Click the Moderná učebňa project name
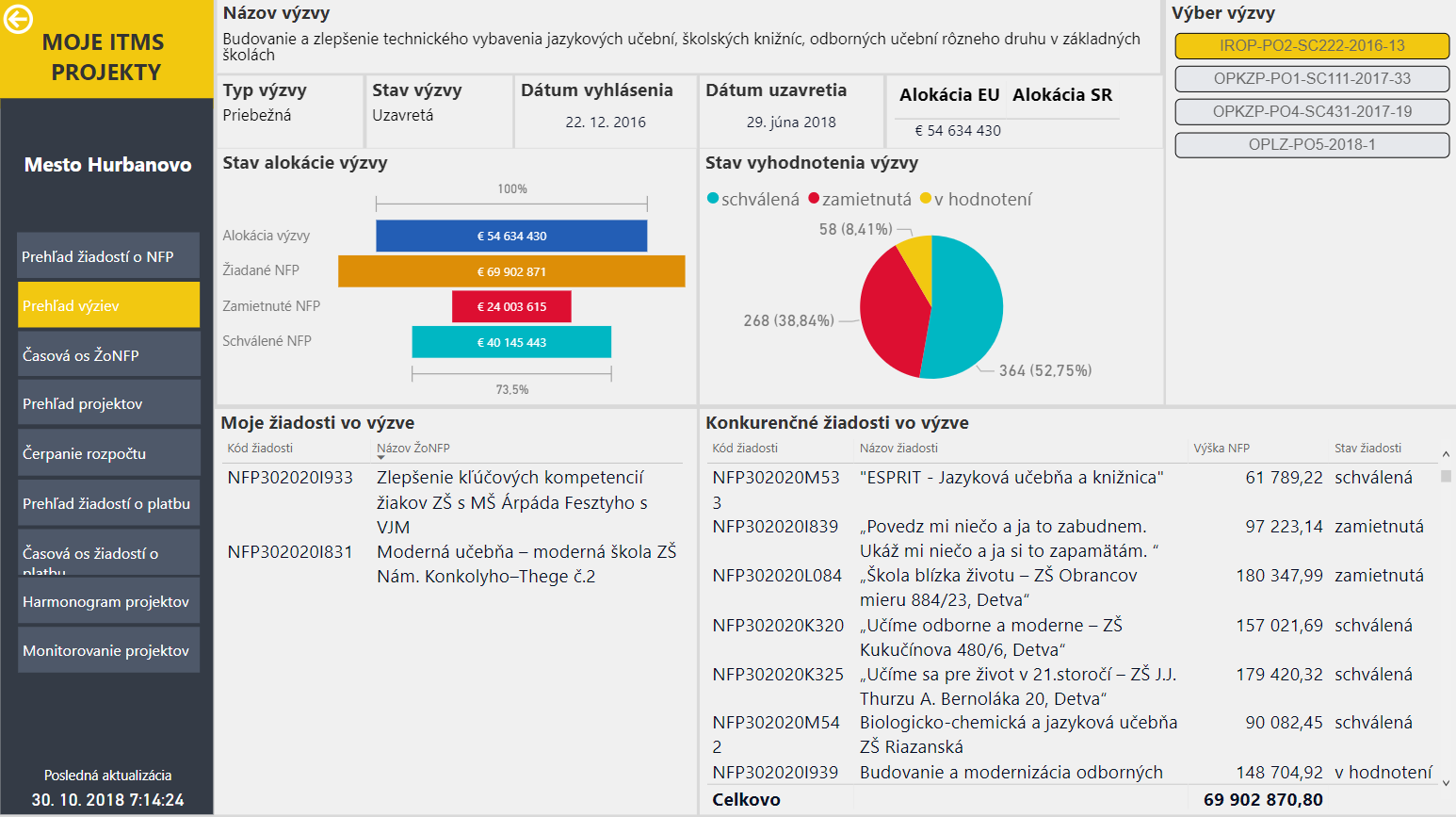The height and width of the screenshot is (817, 1456). pos(526,564)
